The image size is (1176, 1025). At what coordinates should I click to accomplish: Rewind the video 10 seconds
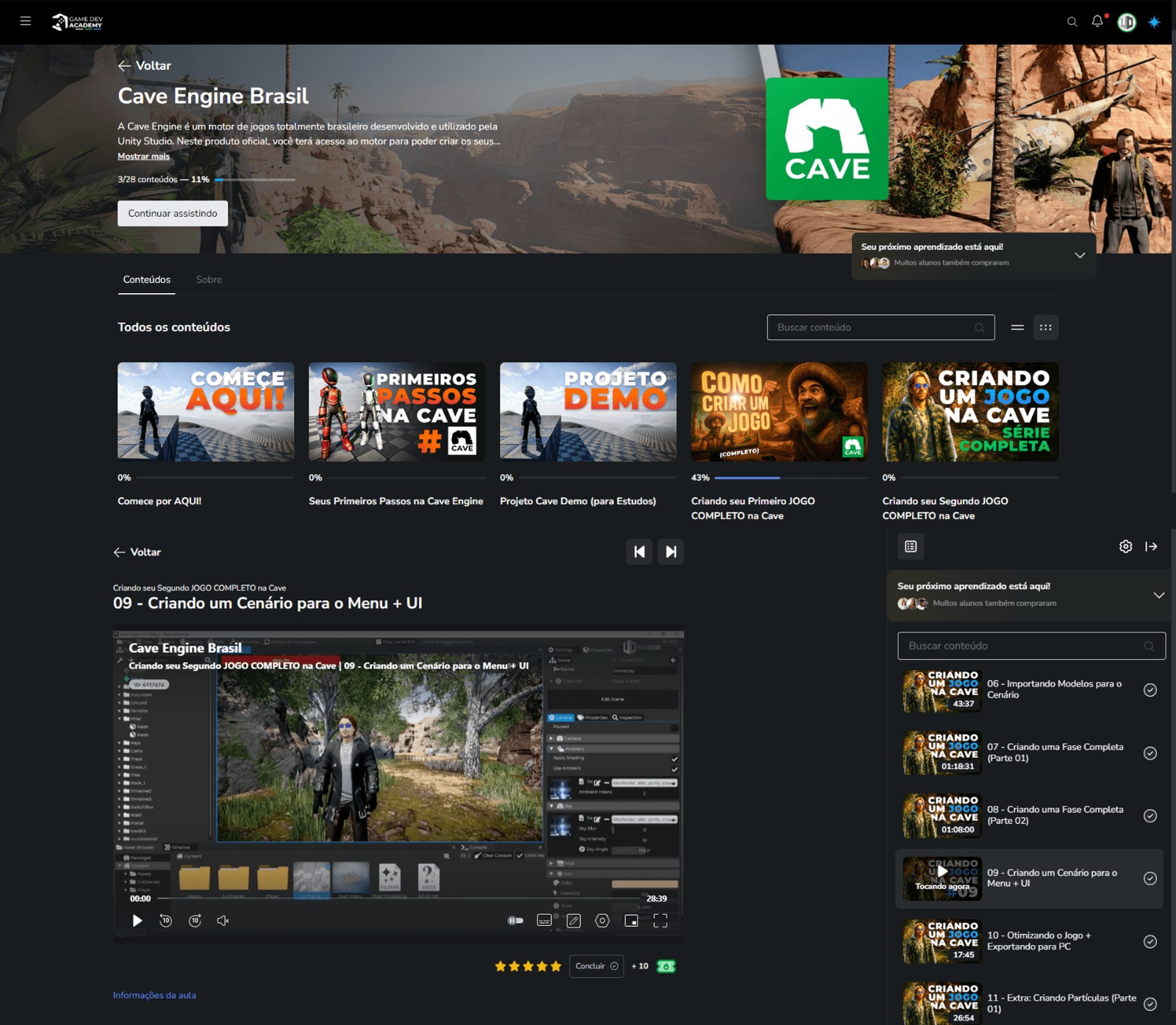(165, 921)
